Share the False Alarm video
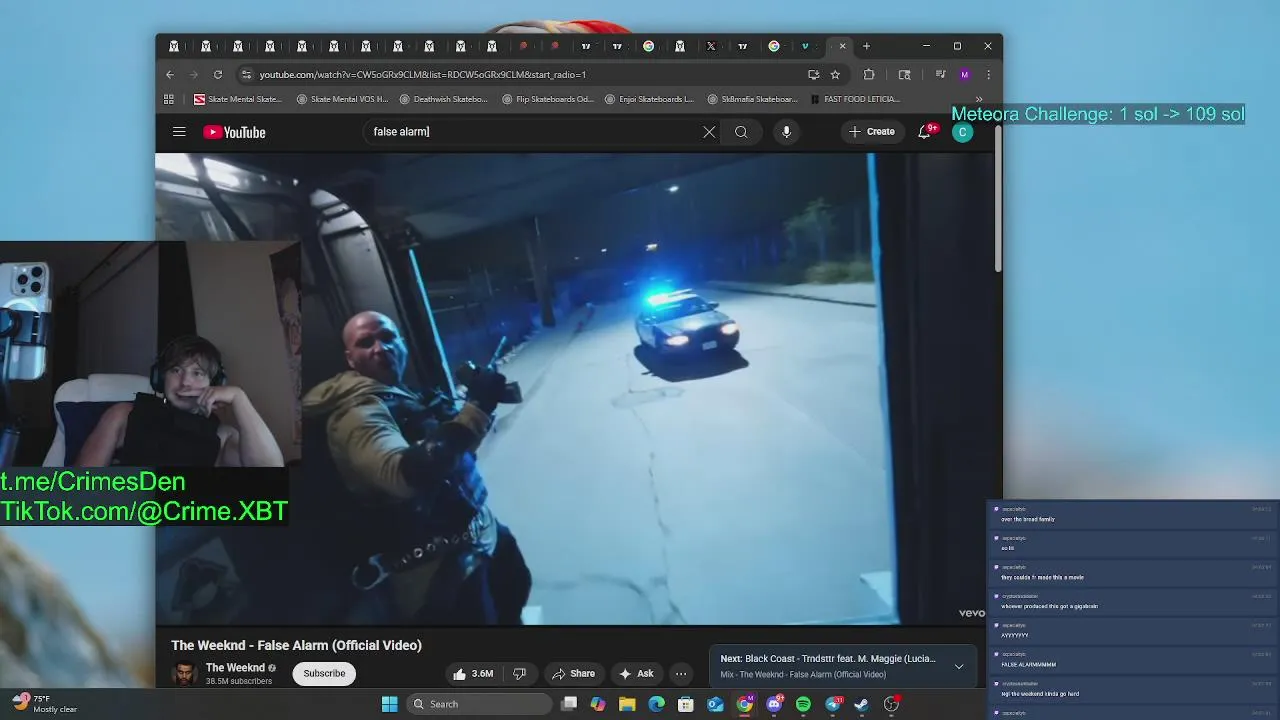 coord(574,674)
